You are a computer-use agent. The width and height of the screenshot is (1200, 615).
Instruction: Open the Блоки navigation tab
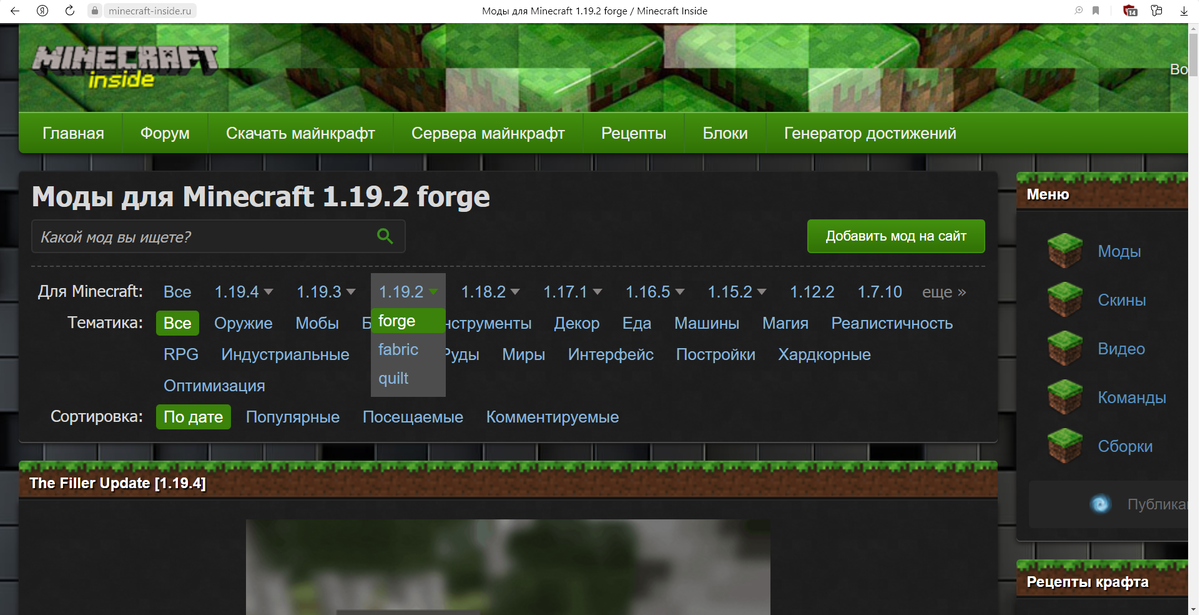(x=725, y=133)
